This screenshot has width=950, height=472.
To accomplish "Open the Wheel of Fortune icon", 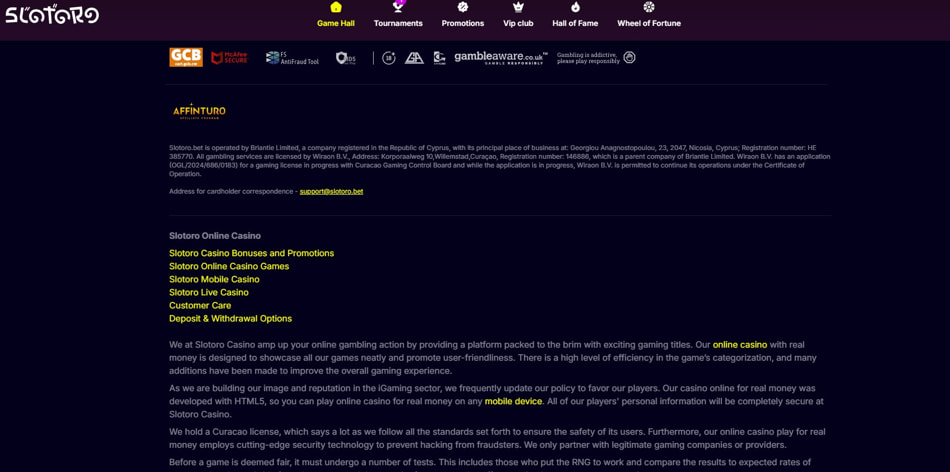I will point(649,8).
